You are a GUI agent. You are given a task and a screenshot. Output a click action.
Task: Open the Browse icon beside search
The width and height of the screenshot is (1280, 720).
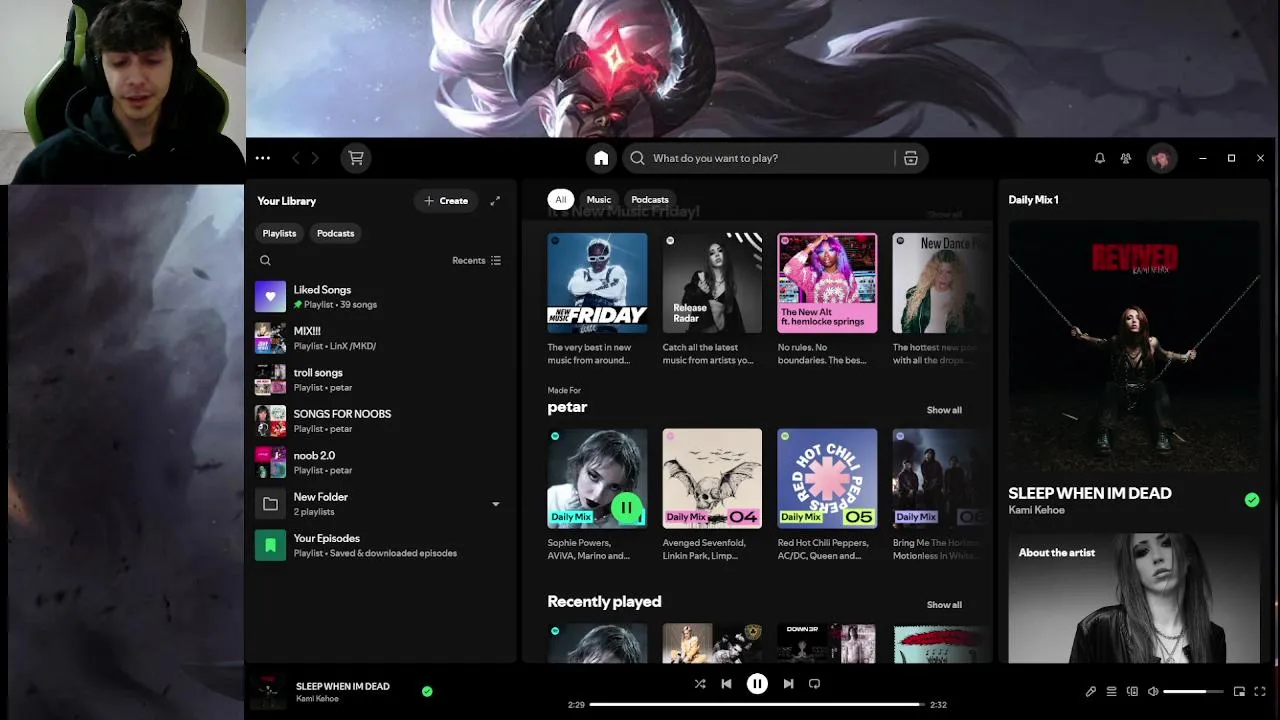[910, 158]
